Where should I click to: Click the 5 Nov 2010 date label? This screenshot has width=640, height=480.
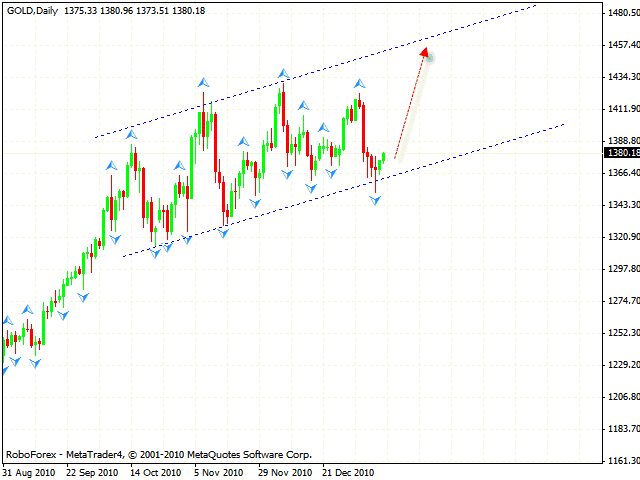pyautogui.click(x=219, y=473)
